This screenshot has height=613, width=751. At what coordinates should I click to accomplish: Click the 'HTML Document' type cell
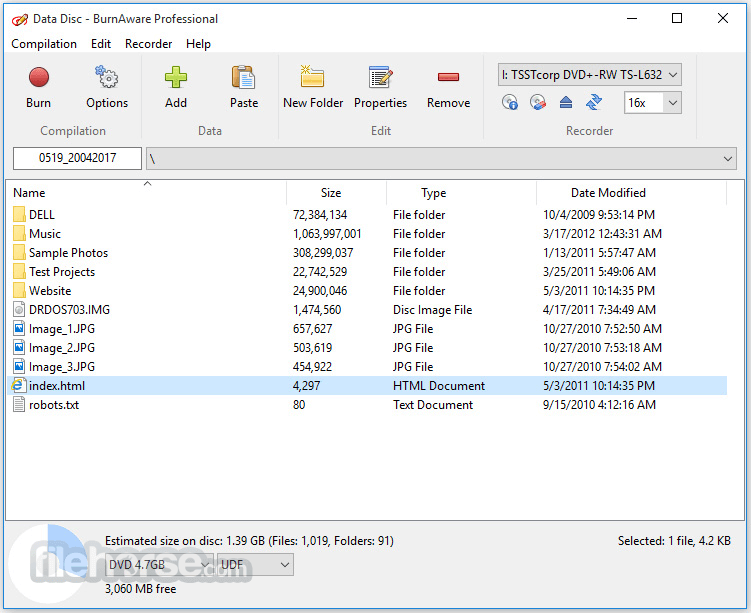(439, 386)
